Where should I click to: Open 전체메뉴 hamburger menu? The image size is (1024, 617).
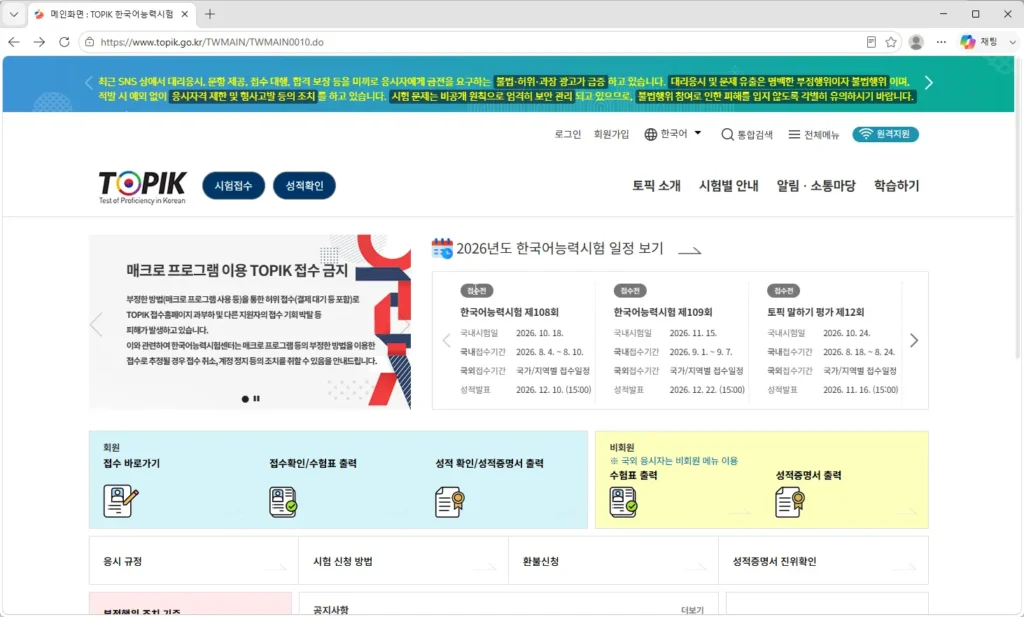[813, 134]
